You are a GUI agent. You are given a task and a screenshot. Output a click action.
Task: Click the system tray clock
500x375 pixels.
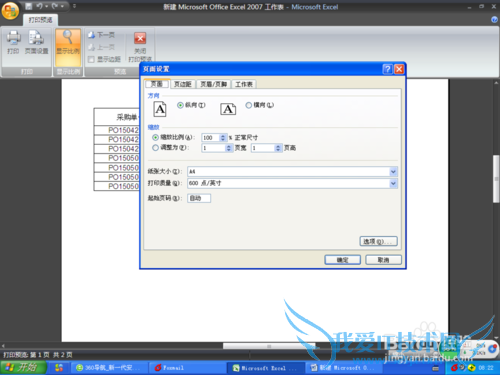[486, 368]
